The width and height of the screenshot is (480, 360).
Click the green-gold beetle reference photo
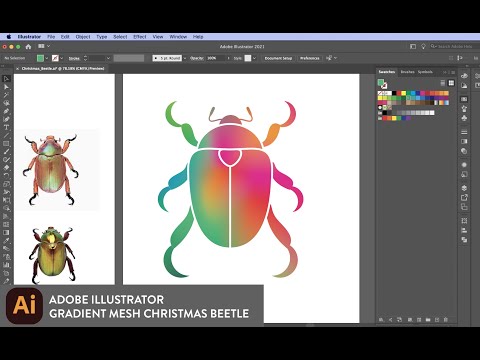click(x=52, y=254)
